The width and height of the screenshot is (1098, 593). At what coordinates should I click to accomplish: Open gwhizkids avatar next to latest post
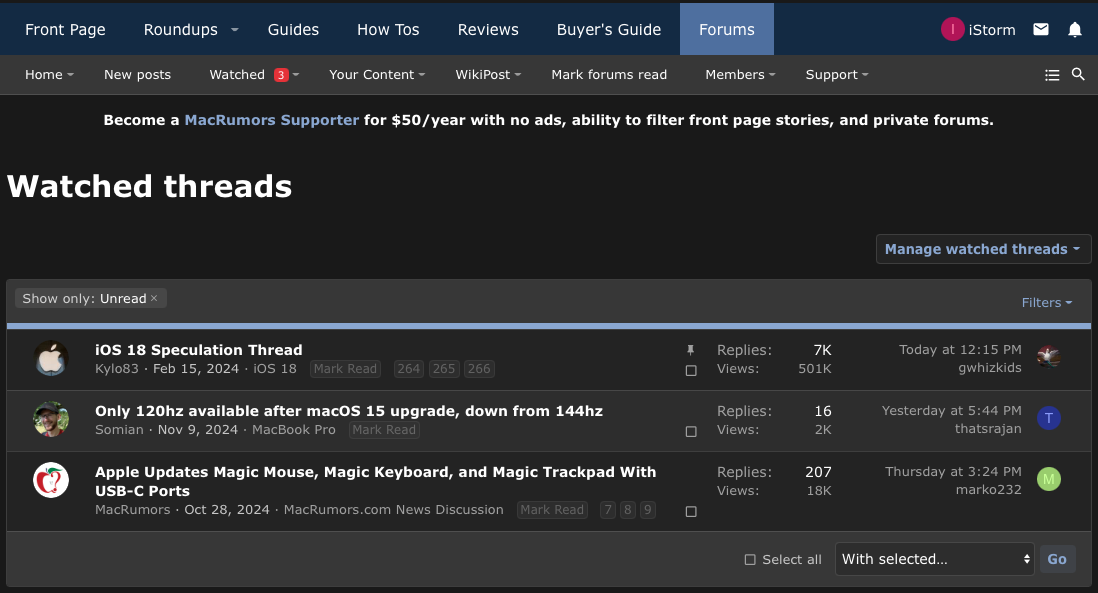click(x=1048, y=357)
